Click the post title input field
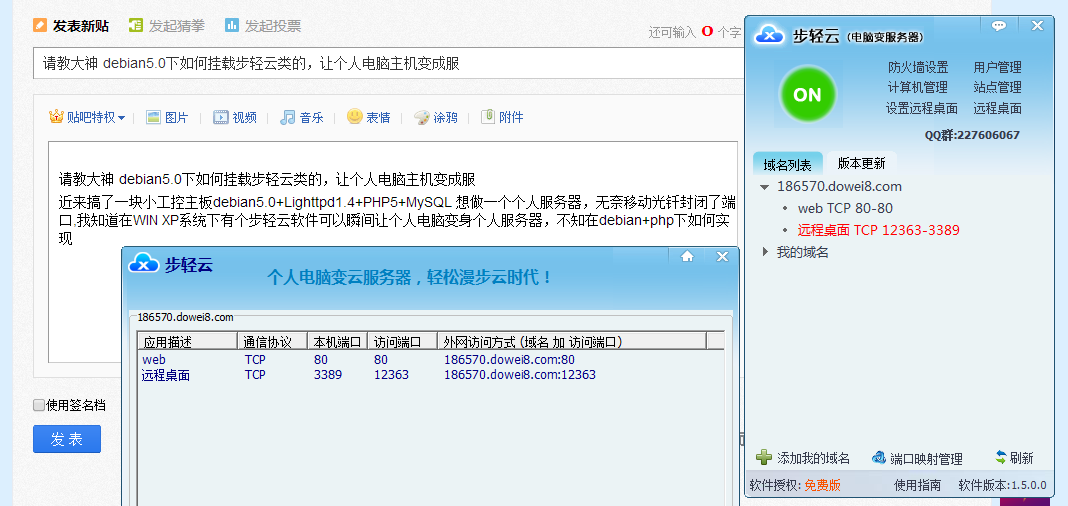This screenshot has width=1068, height=506. click(x=388, y=63)
